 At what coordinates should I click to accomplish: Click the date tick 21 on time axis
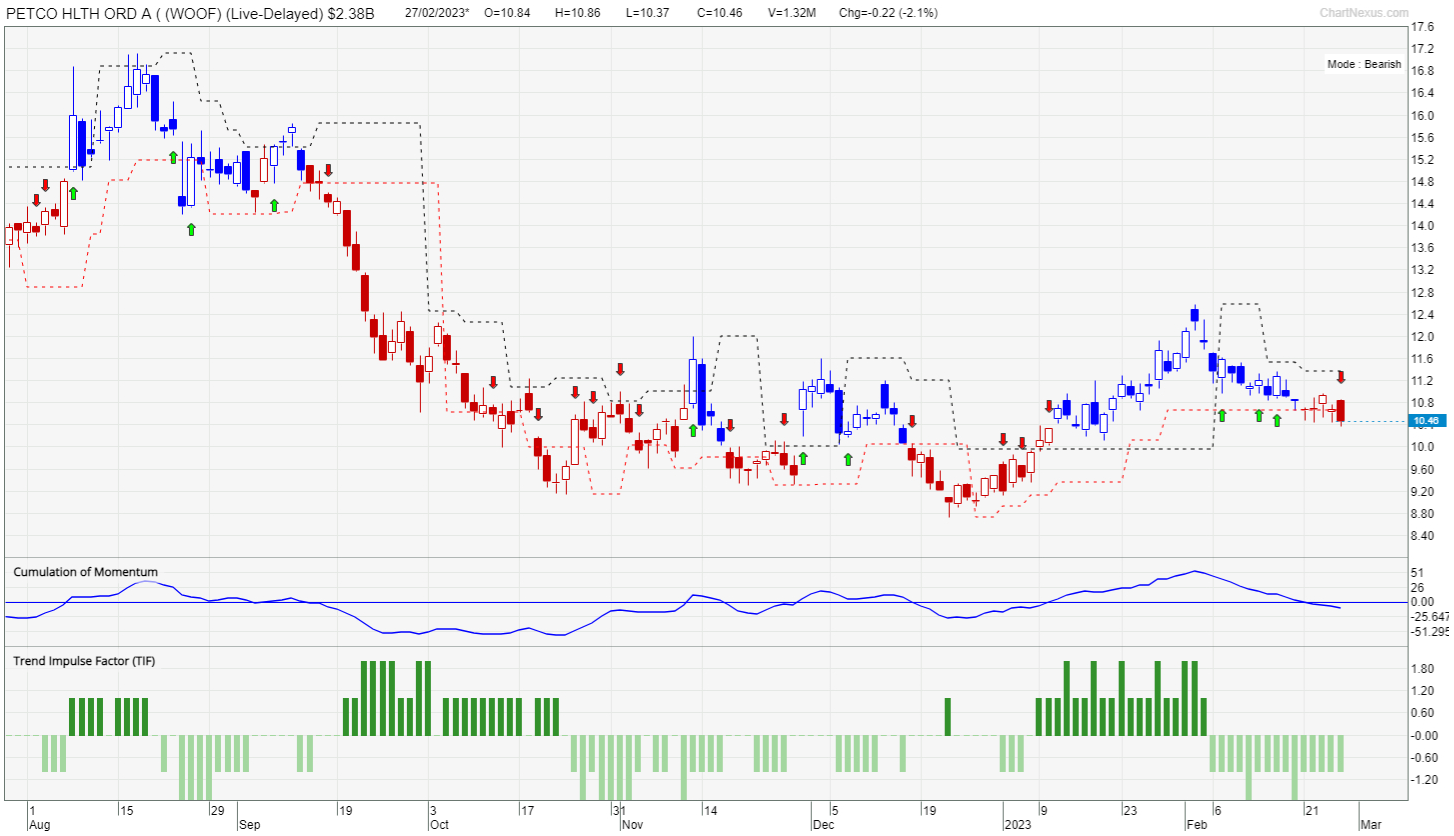(x=1311, y=811)
